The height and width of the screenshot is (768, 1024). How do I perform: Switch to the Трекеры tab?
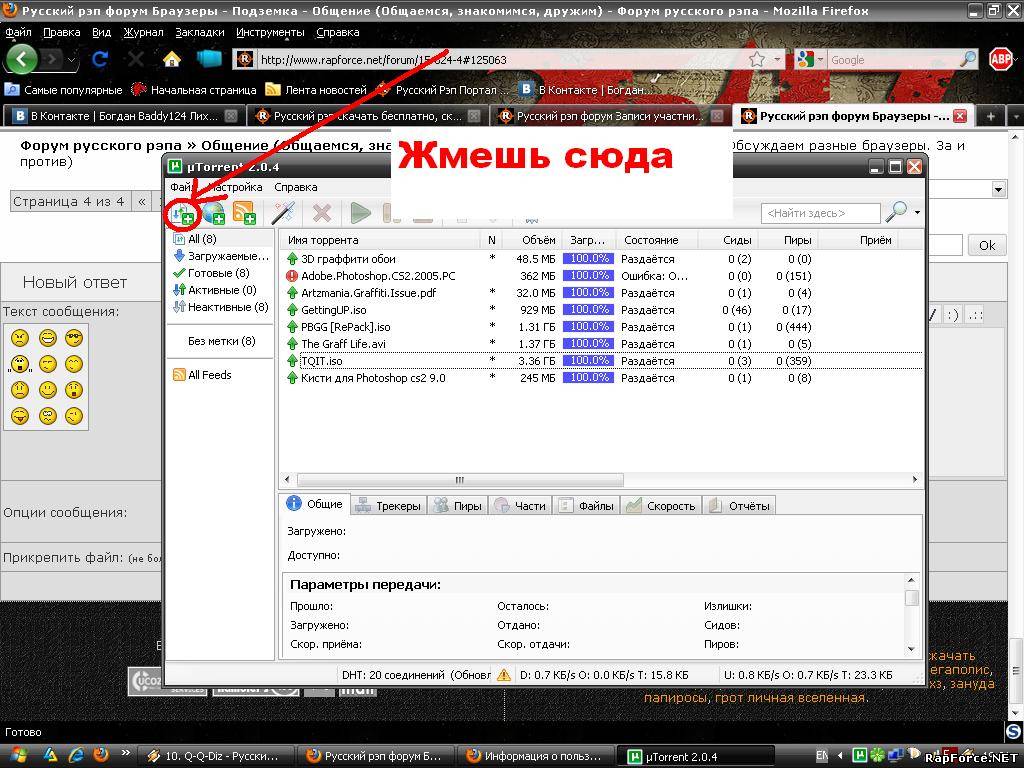coord(390,505)
